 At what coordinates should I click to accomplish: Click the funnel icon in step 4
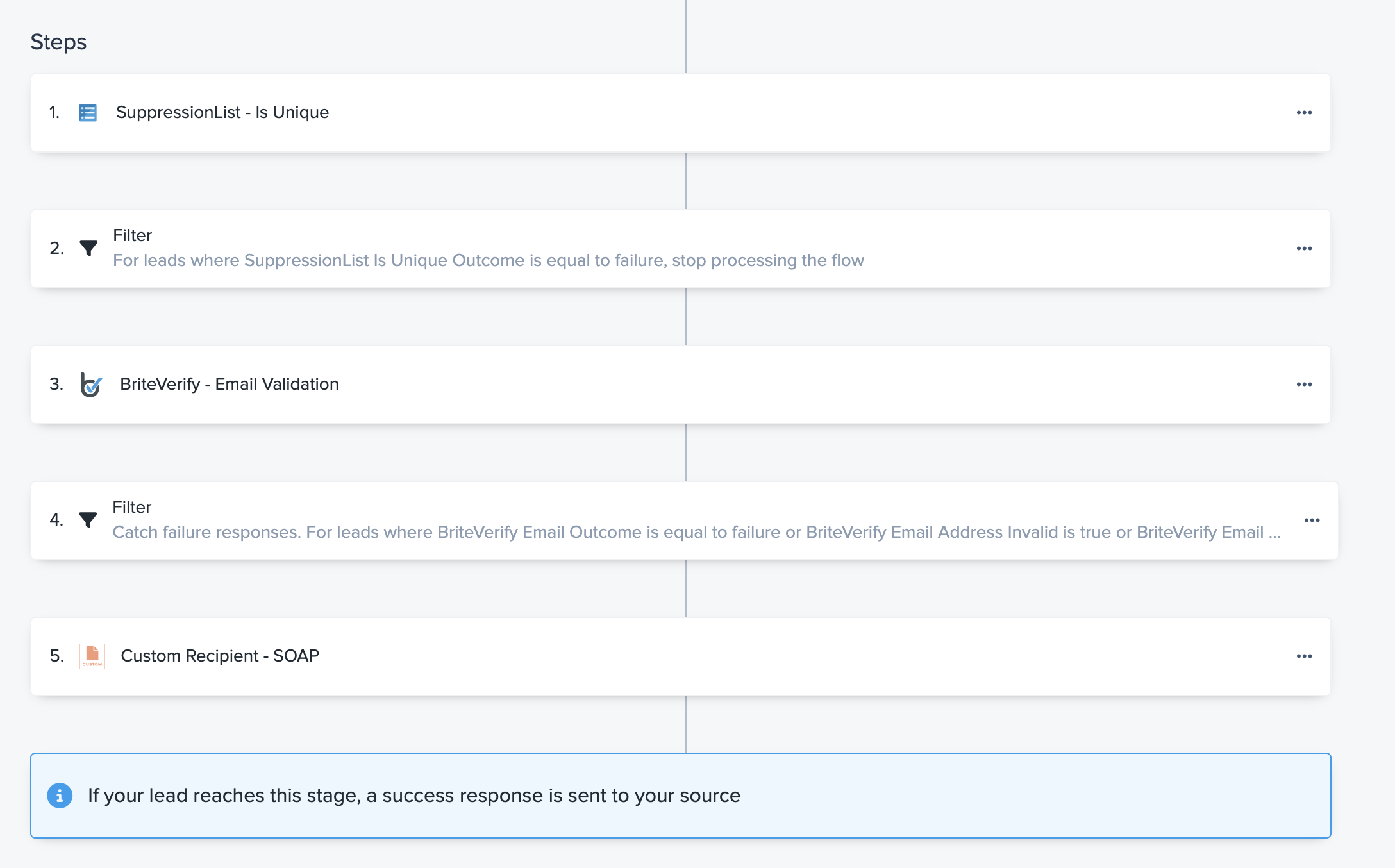[x=88, y=520]
